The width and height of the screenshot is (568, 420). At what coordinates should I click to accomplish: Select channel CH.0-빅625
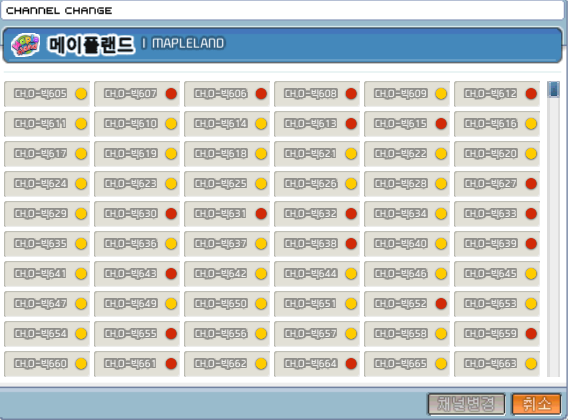(227, 184)
